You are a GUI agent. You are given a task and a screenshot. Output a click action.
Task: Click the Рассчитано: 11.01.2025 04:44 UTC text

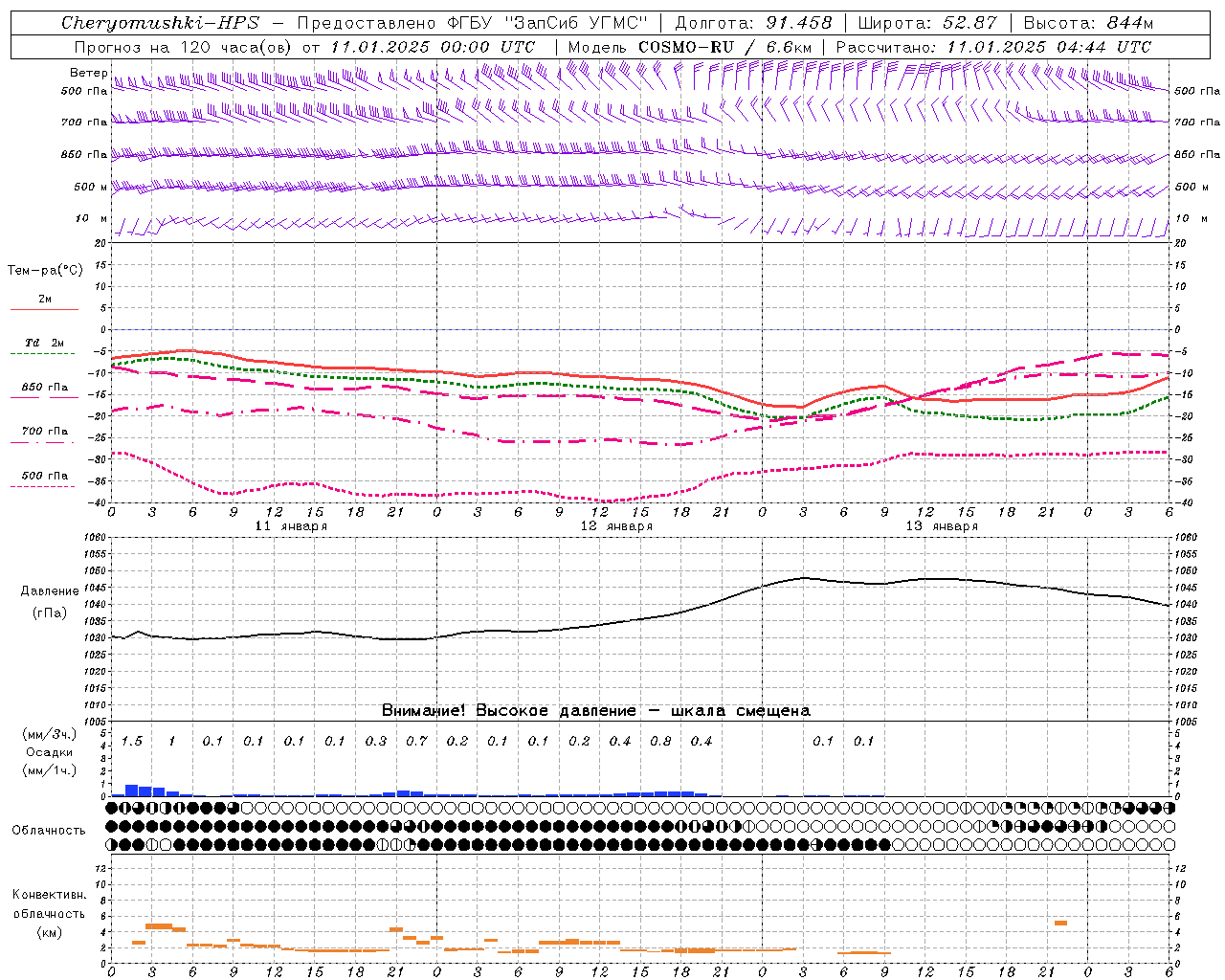point(993,47)
